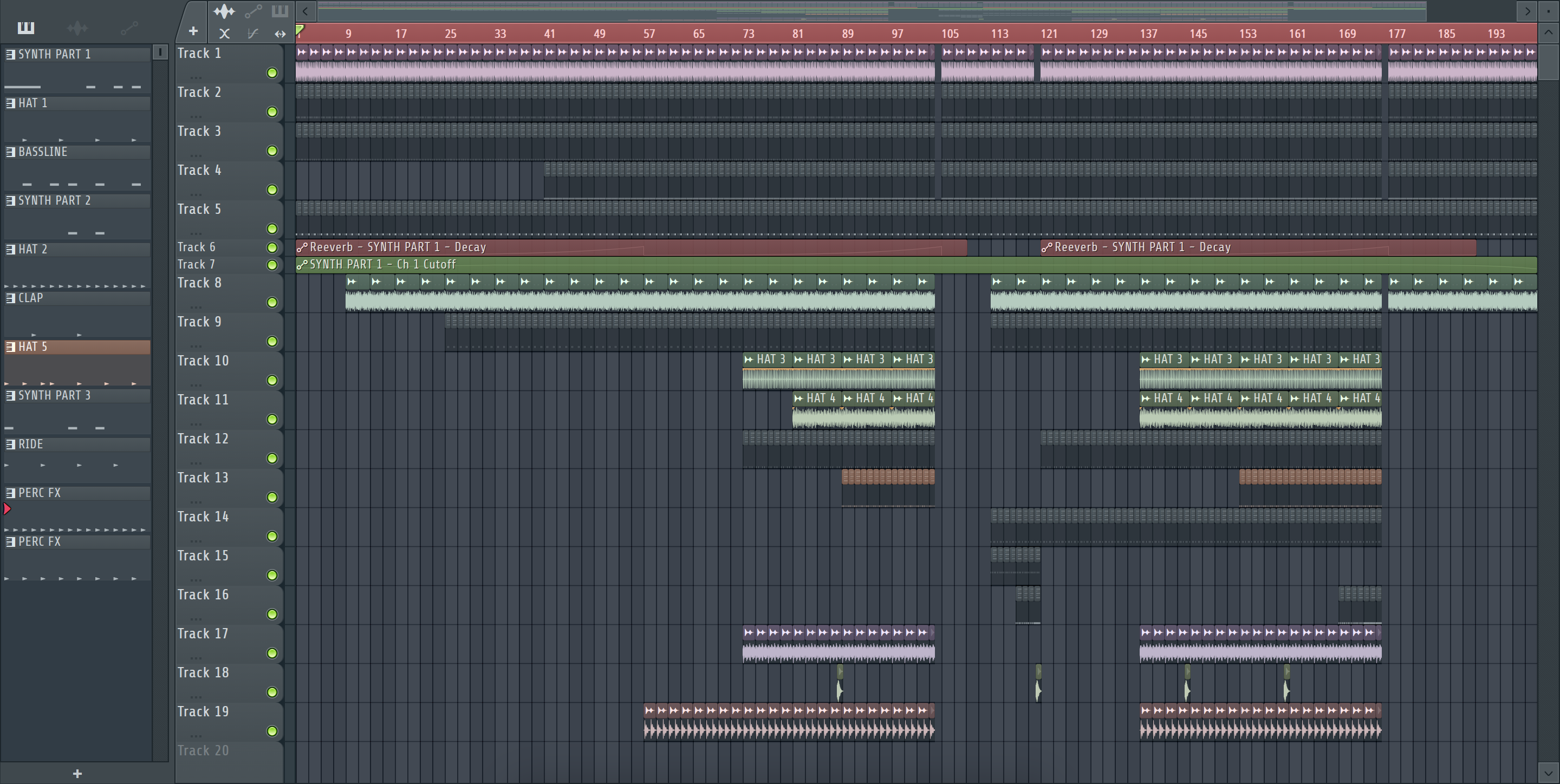
Task: Click the pattern icon beside SYNTH PART 1
Action: tap(10, 55)
